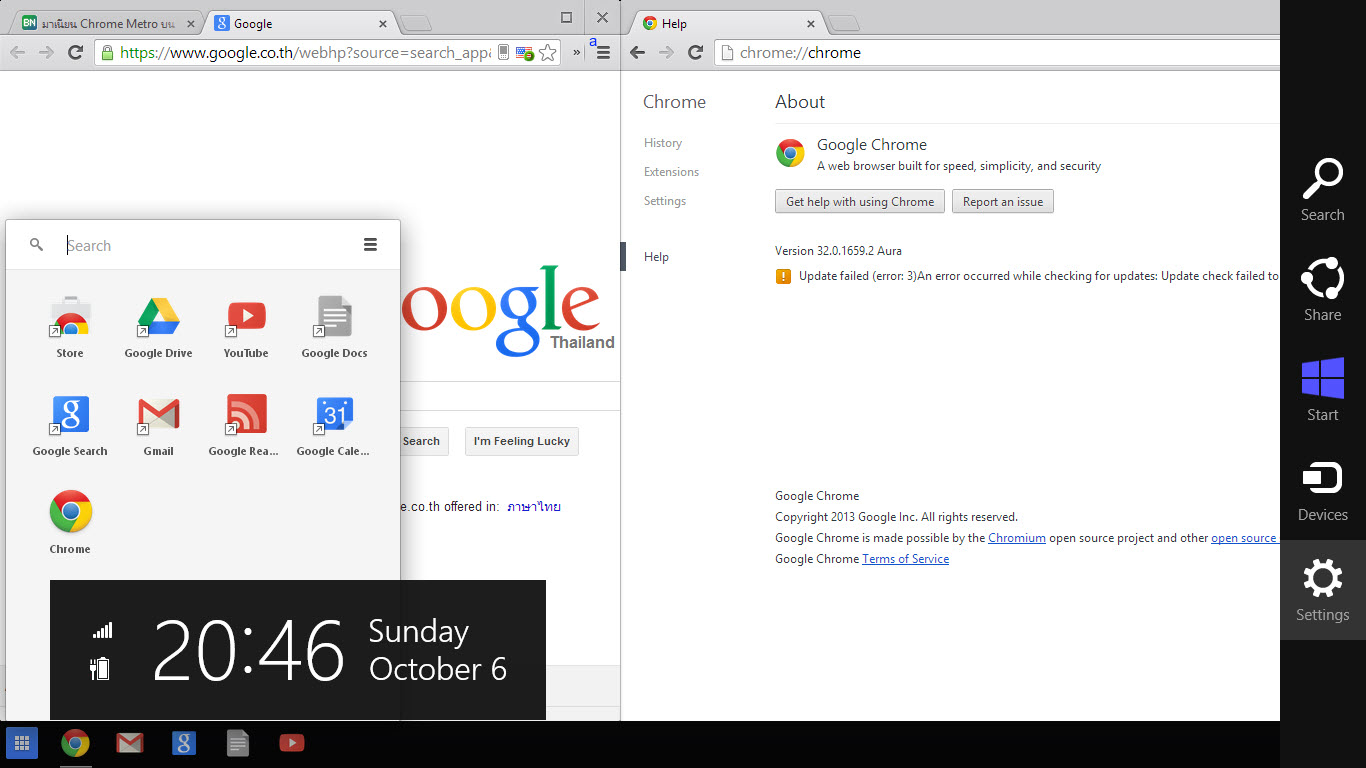Open the Devices charm

click(1322, 490)
